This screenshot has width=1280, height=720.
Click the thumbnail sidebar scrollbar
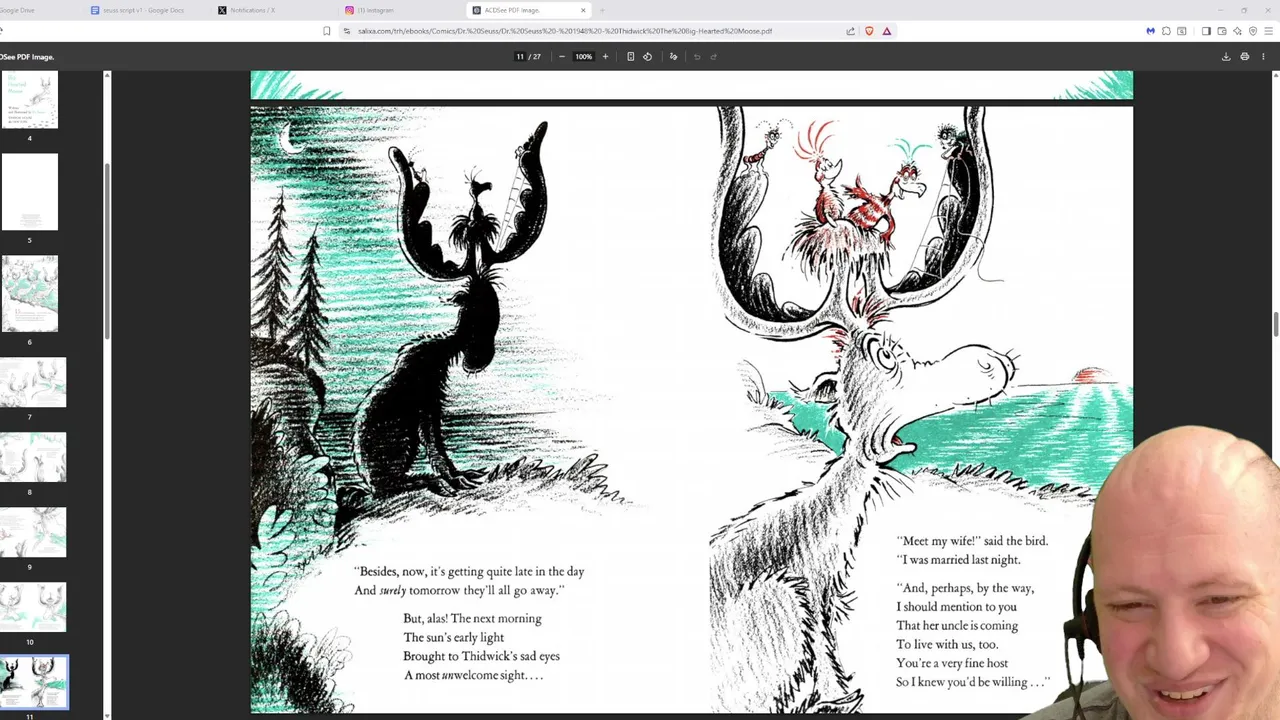click(x=107, y=250)
